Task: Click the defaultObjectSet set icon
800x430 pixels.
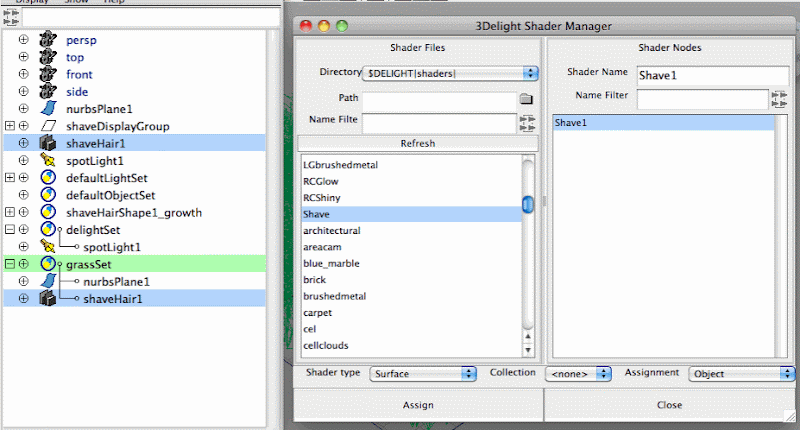Action: click(48, 195)
